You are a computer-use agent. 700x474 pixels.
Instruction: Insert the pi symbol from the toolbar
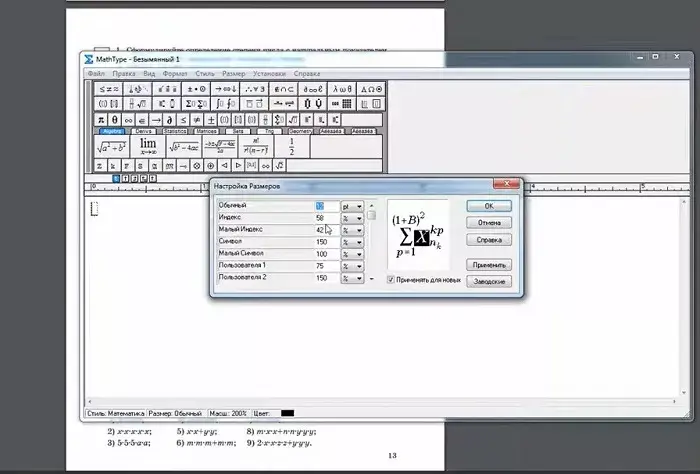tap(102, 118)
